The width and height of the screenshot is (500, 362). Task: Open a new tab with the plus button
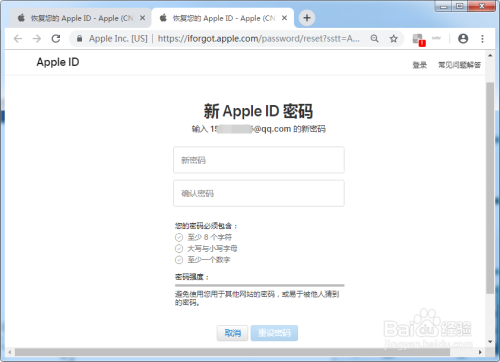307,18
